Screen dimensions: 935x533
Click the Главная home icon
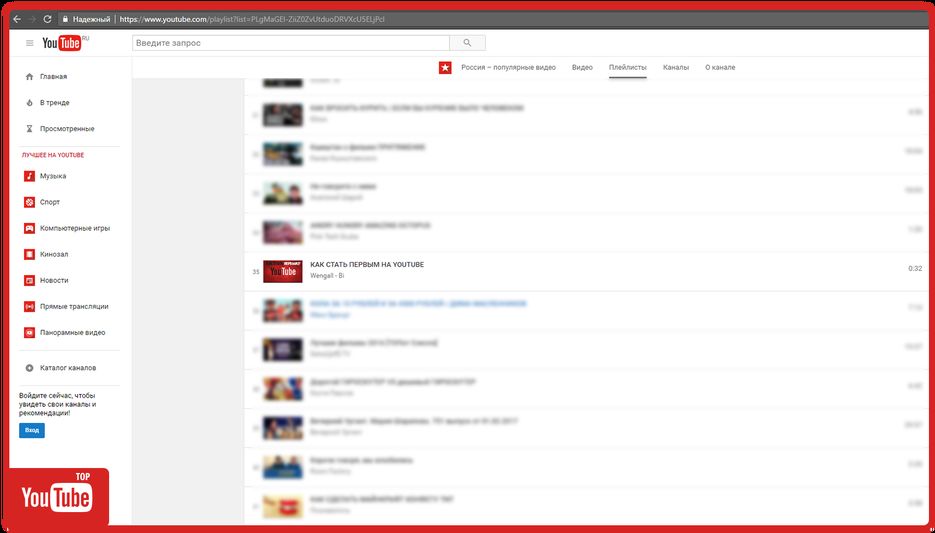(29, 76)
